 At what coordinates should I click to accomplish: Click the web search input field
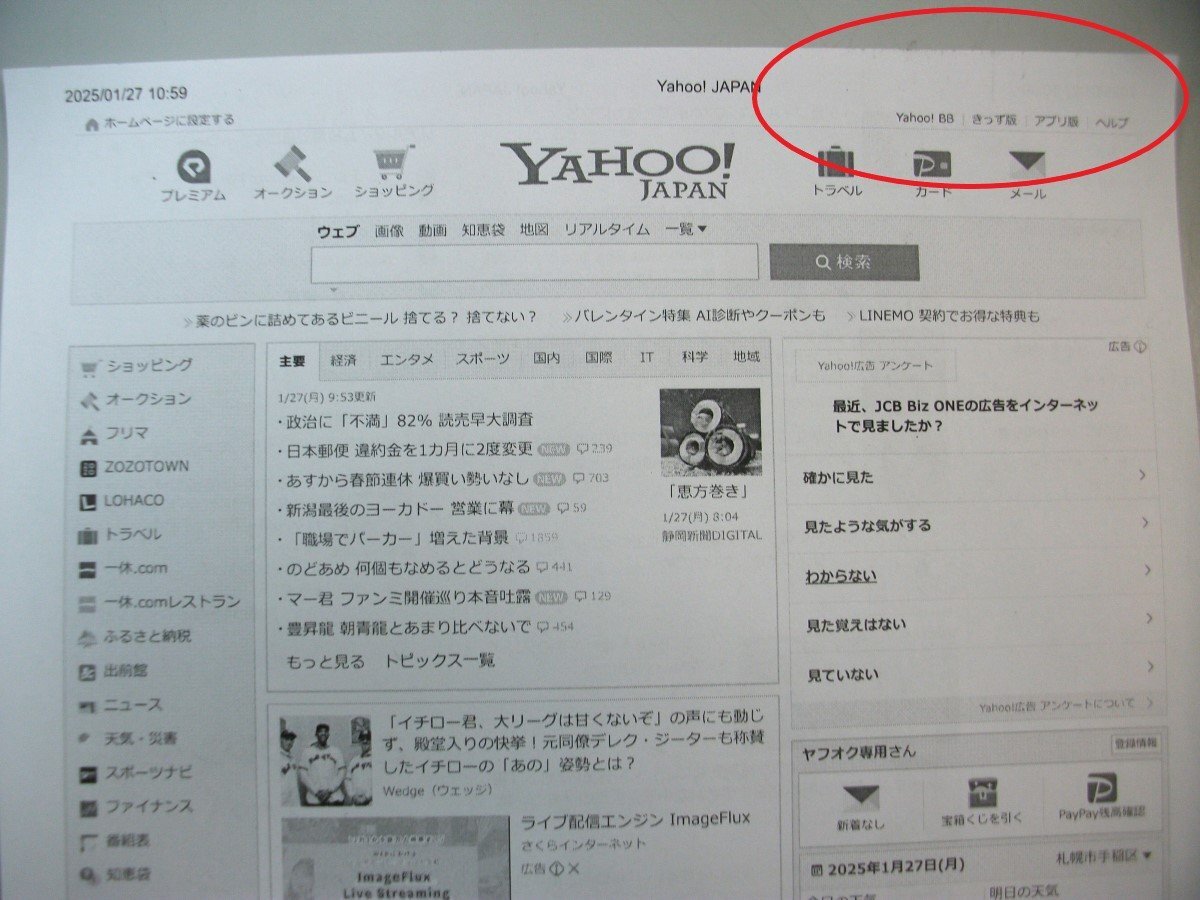[x=534, y=263]
